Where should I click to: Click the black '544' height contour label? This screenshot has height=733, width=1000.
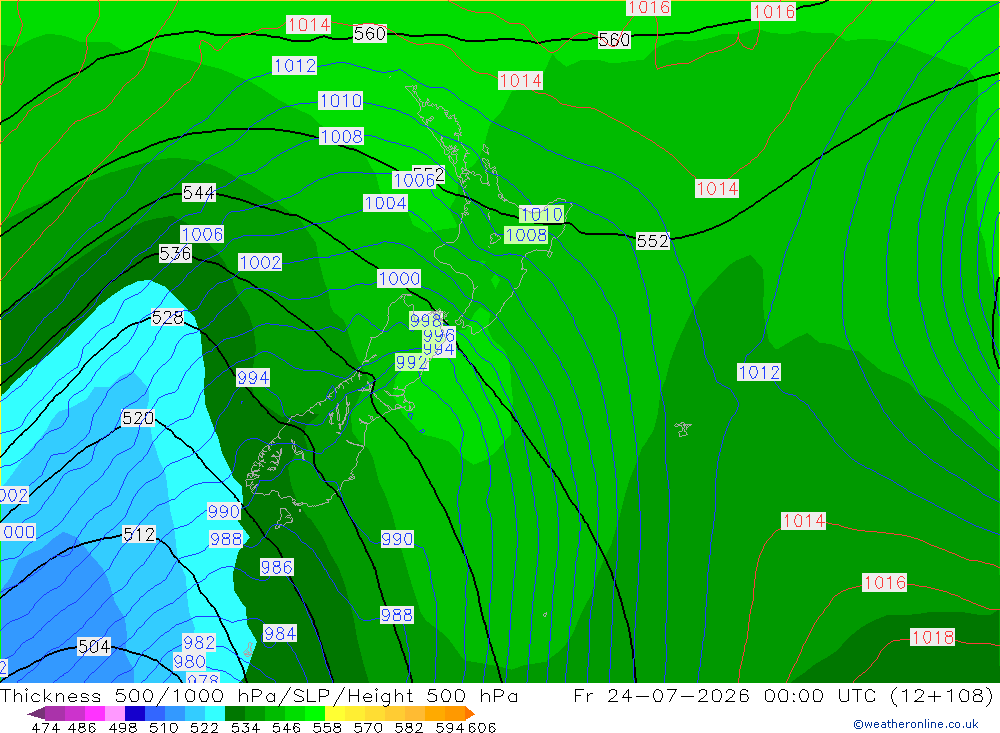coord(199,193)
